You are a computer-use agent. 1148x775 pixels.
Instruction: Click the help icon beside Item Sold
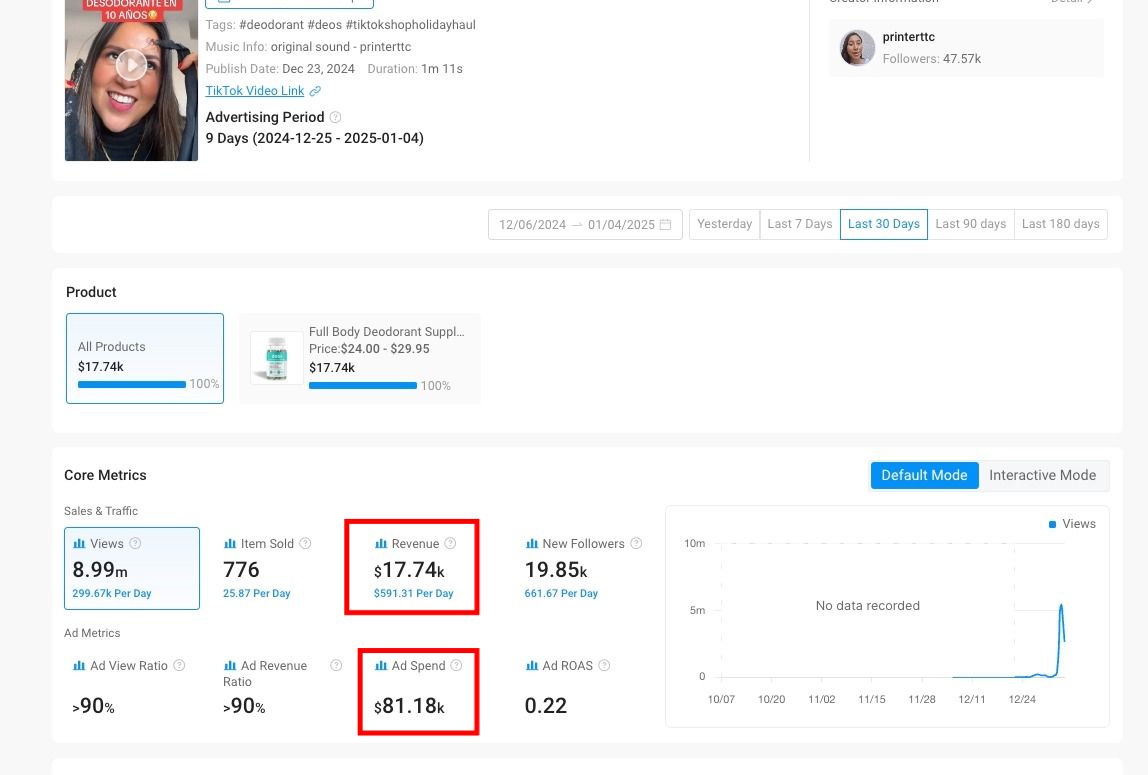305,543
